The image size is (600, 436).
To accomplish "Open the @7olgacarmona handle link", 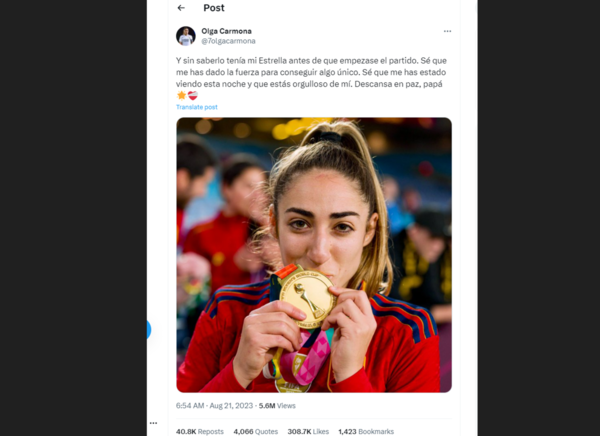I will point(228,41).
